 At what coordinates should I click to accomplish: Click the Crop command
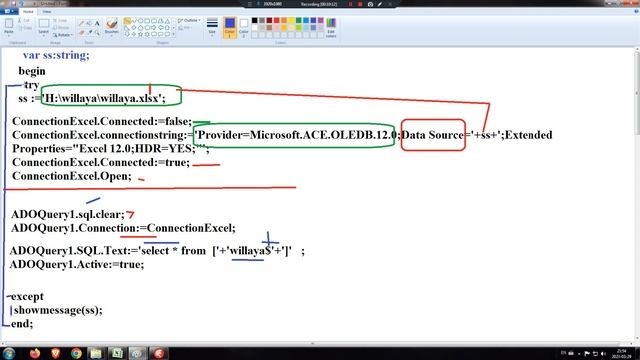[x=60, y=20]
